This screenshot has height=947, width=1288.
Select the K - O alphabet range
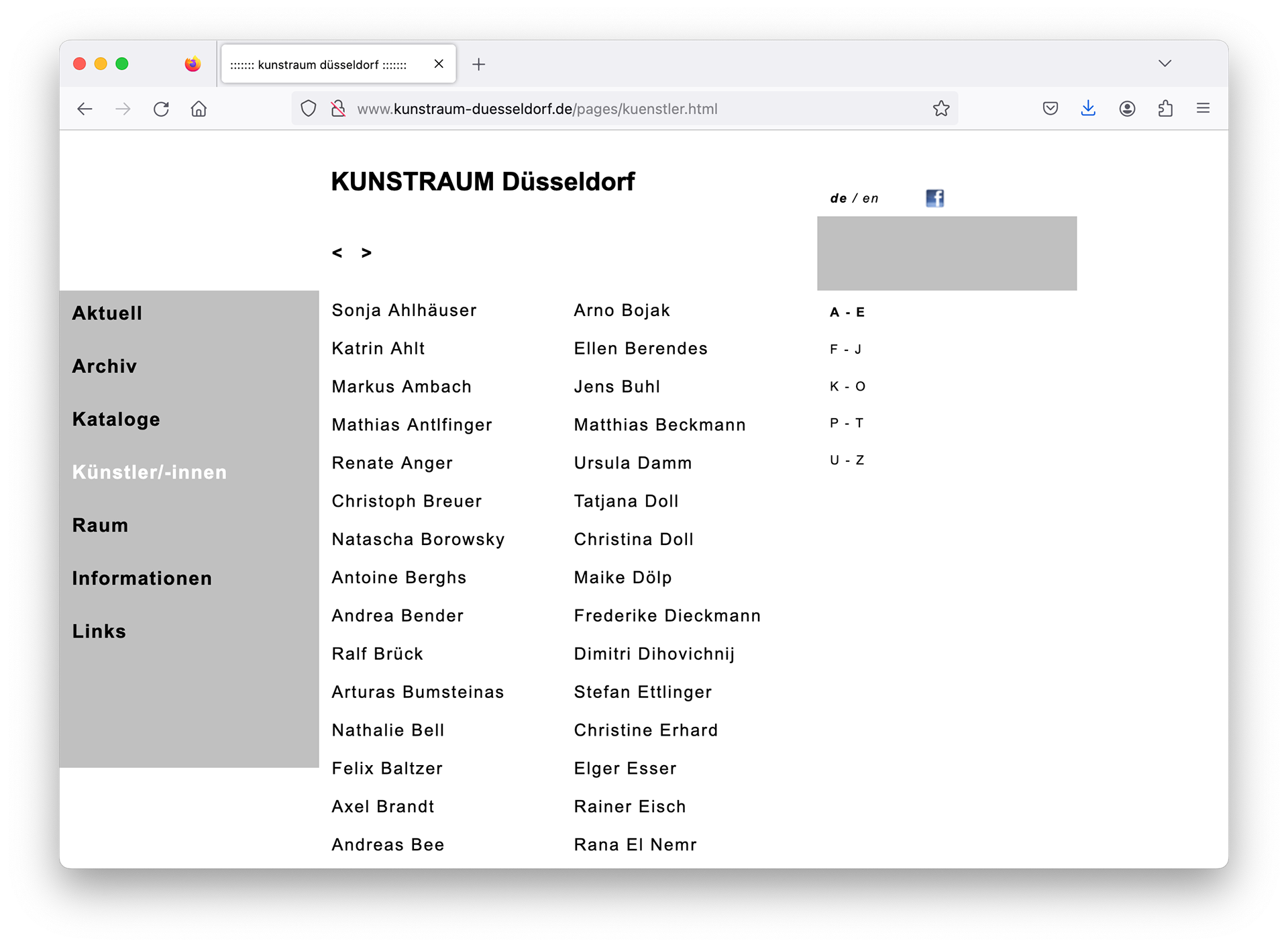(x=847, y=387)
